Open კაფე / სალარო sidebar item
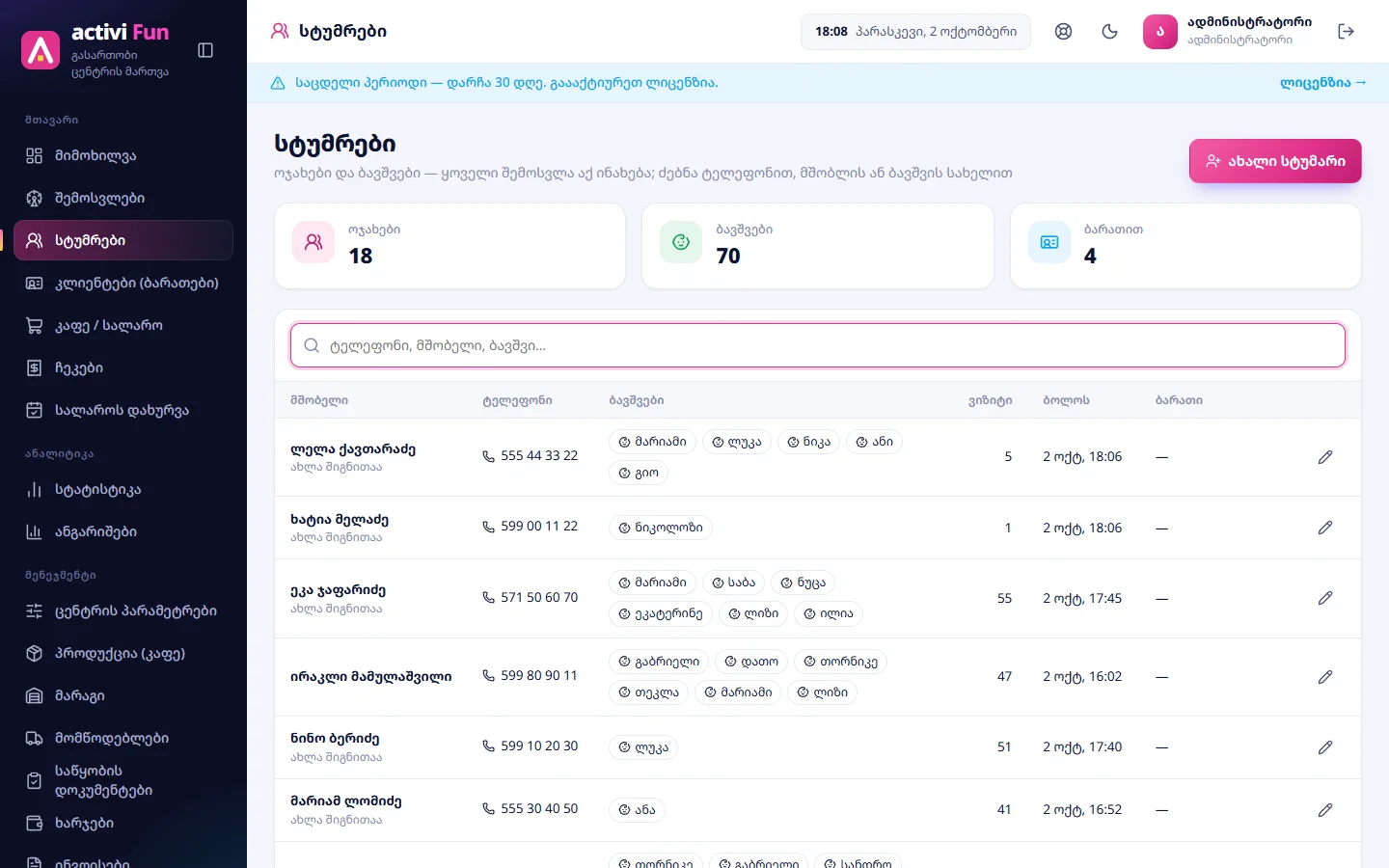The image size is (1389, 868). click(123, 325)
